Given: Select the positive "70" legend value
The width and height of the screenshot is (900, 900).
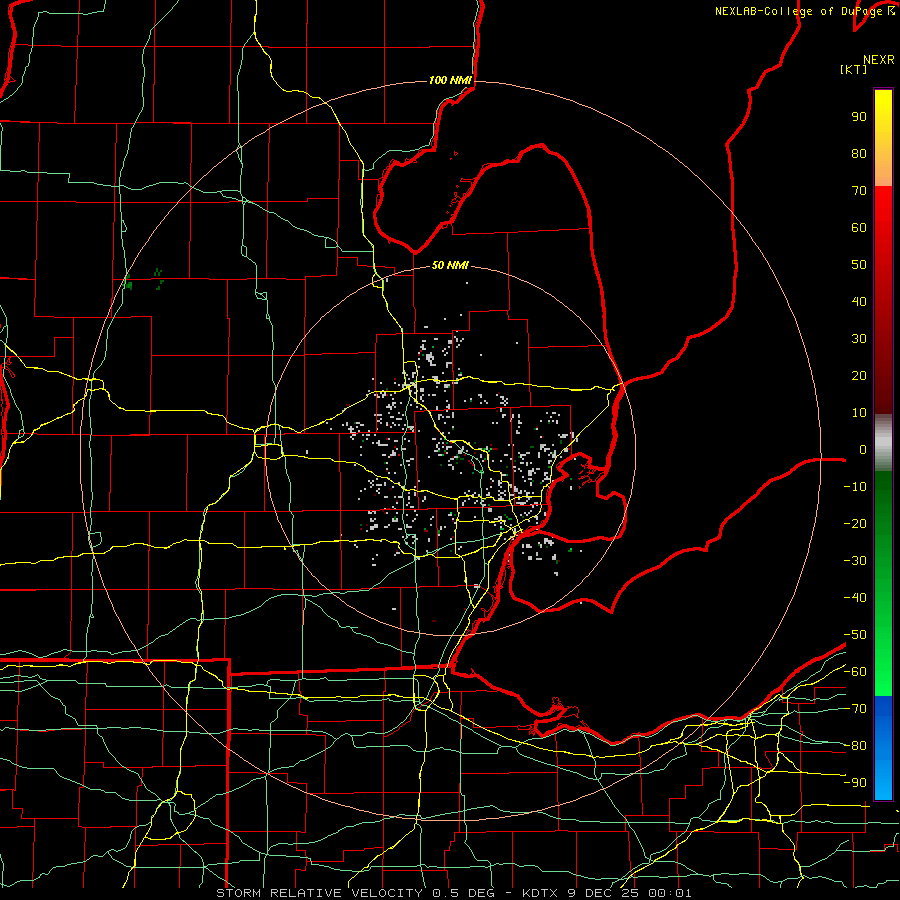Looking at the screenshot, I should point(859,191).
